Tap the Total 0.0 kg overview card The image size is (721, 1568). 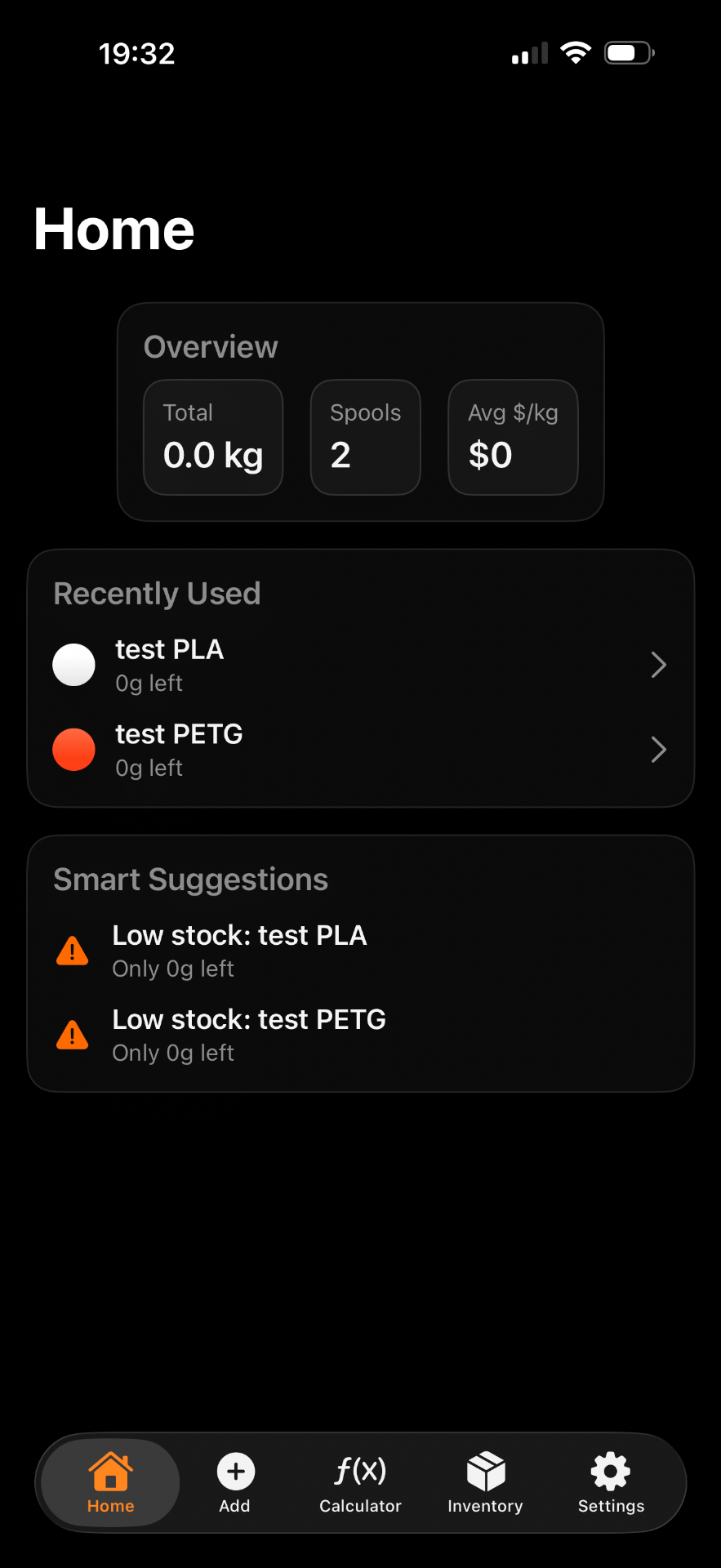pyautogui.click(x=213, y=438)
